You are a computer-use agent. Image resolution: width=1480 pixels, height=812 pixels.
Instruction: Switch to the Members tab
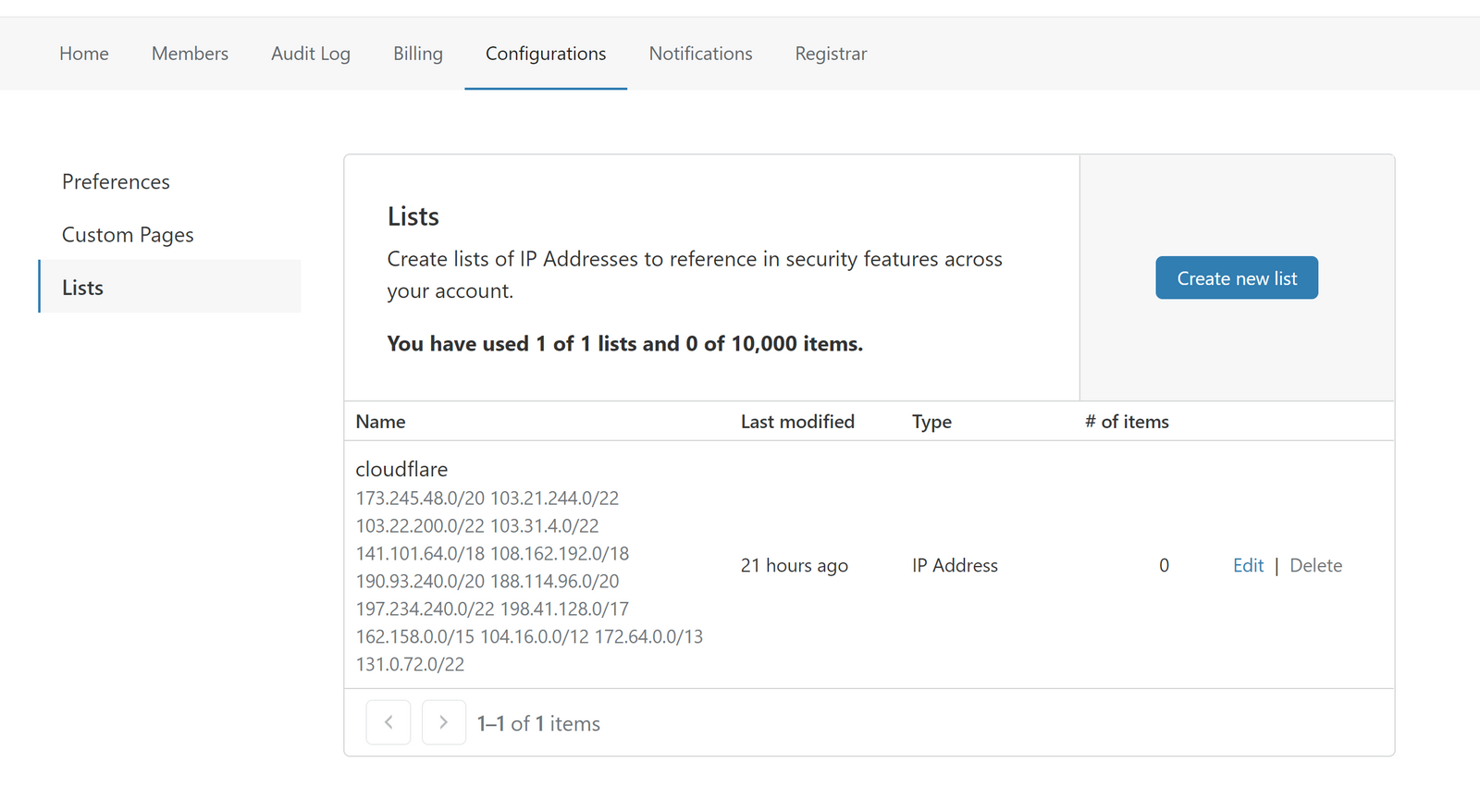tap(190, 54)
